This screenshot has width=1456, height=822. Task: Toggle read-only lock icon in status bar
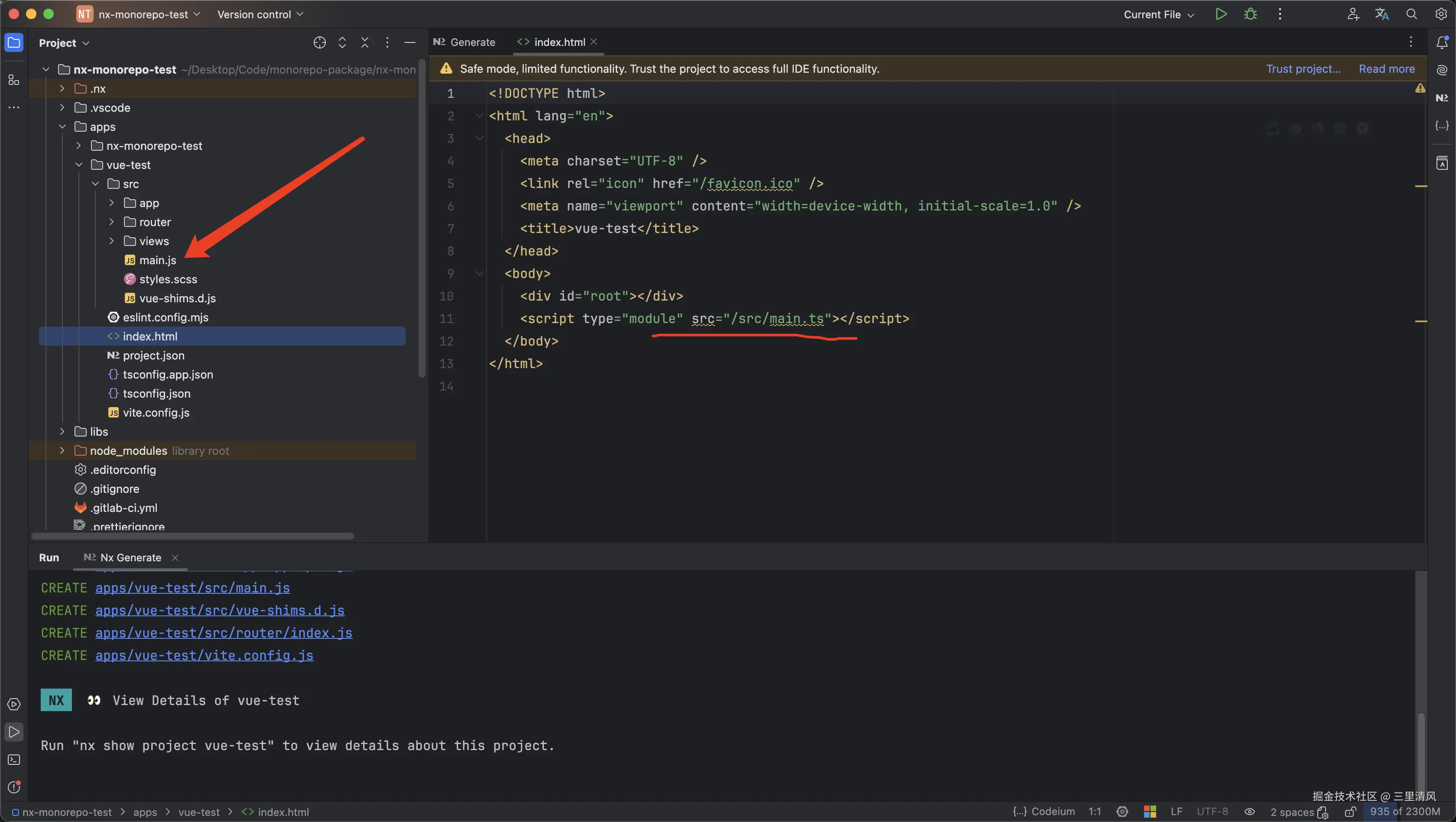click(x=1350, y=812)
